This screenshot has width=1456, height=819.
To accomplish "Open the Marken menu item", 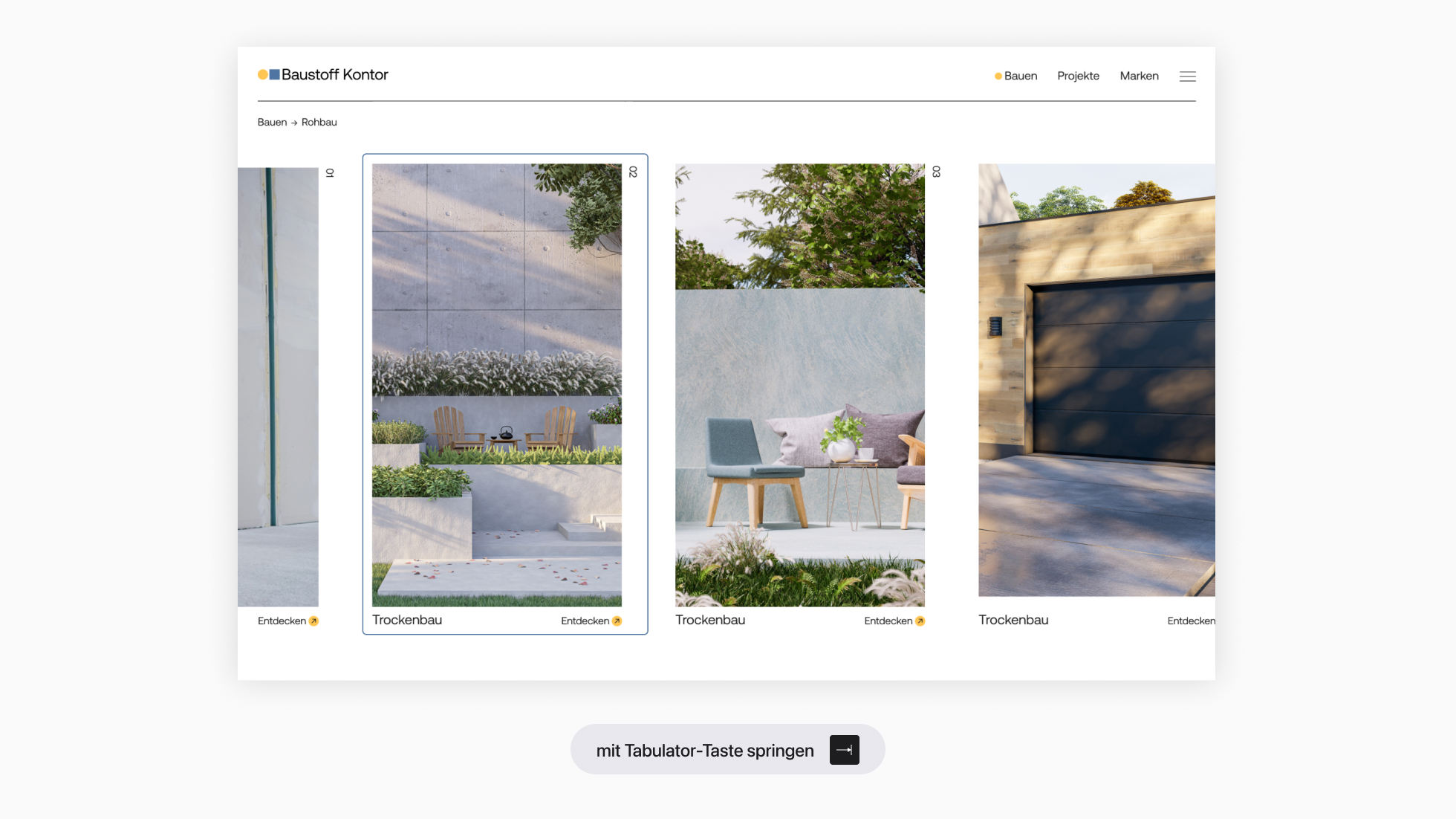I will pyautogui.click(x=1139, y=76).
